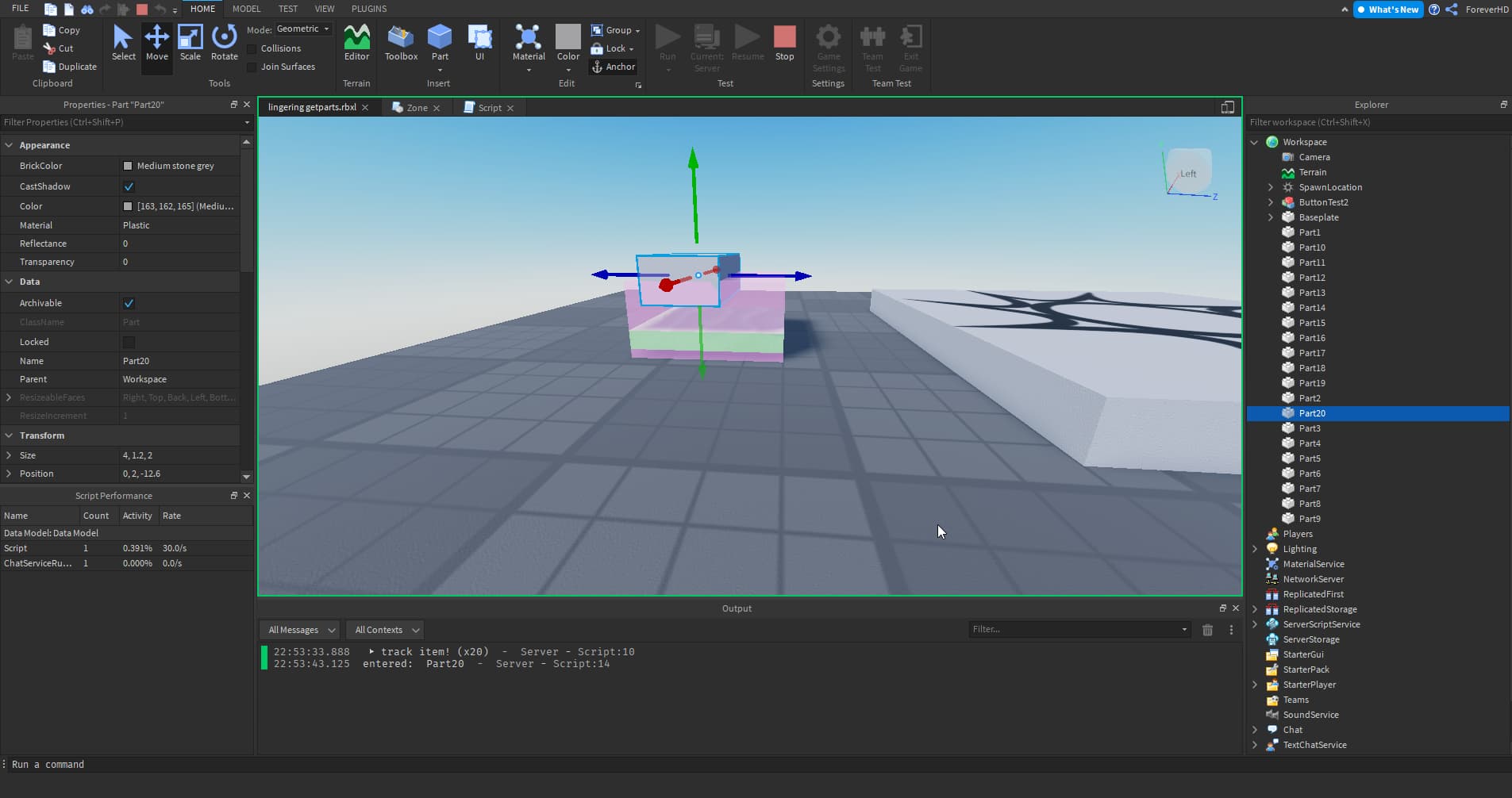Image resolution: width=1512 pixels, height=798 pixels.
Task: Click the What's New button
Action: point(1387,10)
